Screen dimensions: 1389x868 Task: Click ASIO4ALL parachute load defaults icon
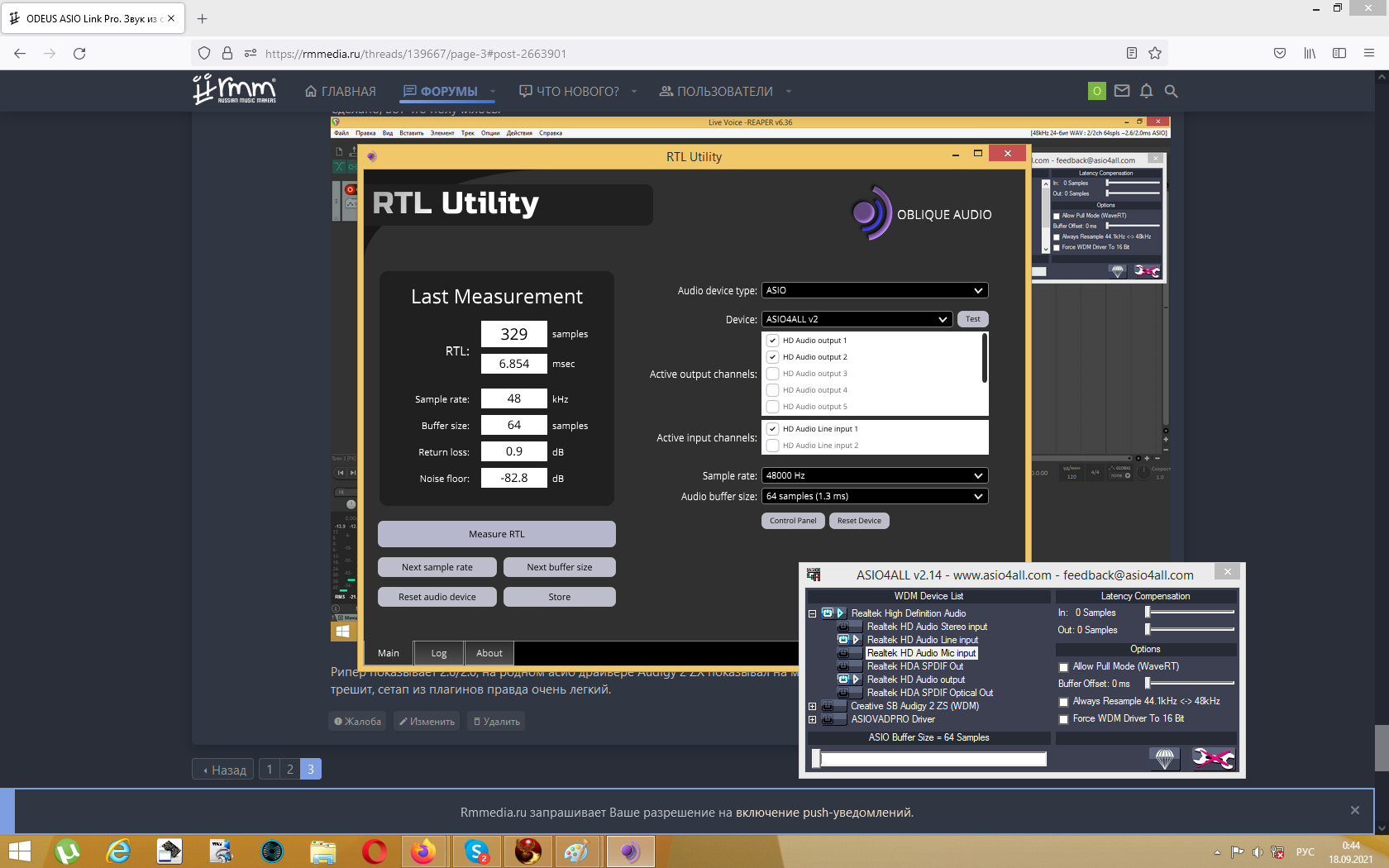point(1164,758)
